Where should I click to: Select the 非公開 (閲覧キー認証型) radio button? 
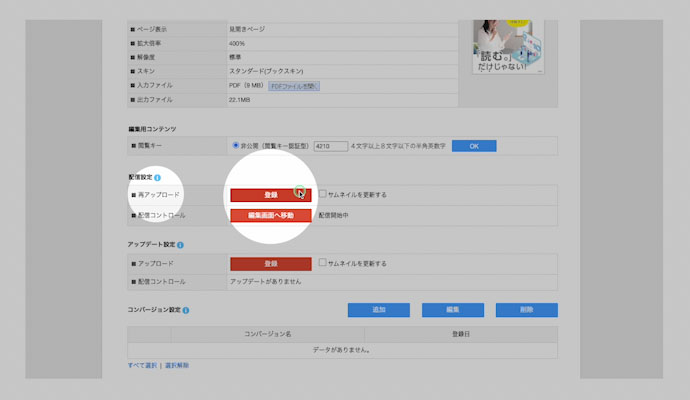point(235,146)
